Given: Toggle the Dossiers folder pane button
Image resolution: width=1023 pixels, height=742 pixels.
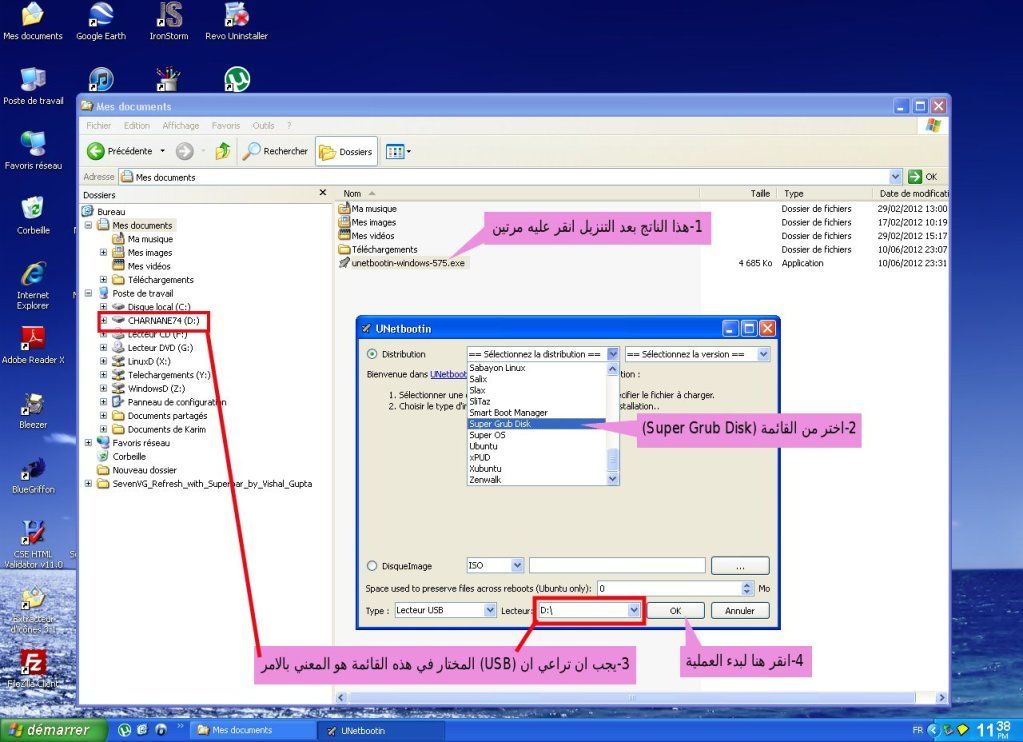Looking at the screenshot, I should (x=346, y=151).
